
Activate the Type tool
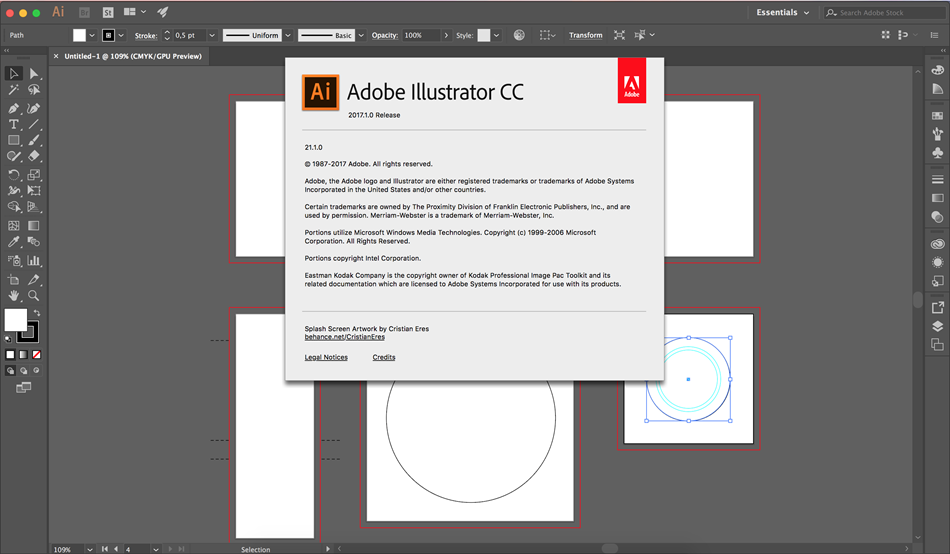pos(13,124)
